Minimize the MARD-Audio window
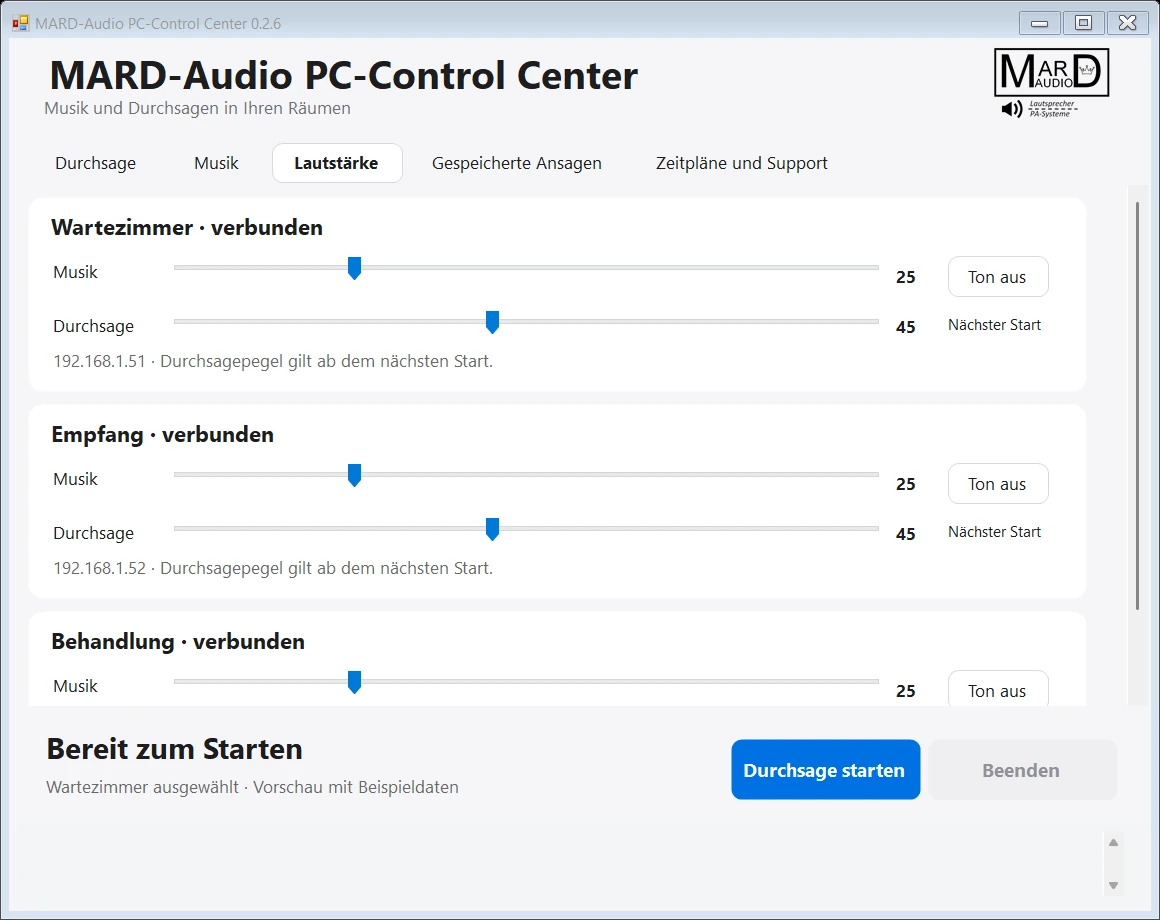This screenshot has width=1160, height=920. 1039,23
